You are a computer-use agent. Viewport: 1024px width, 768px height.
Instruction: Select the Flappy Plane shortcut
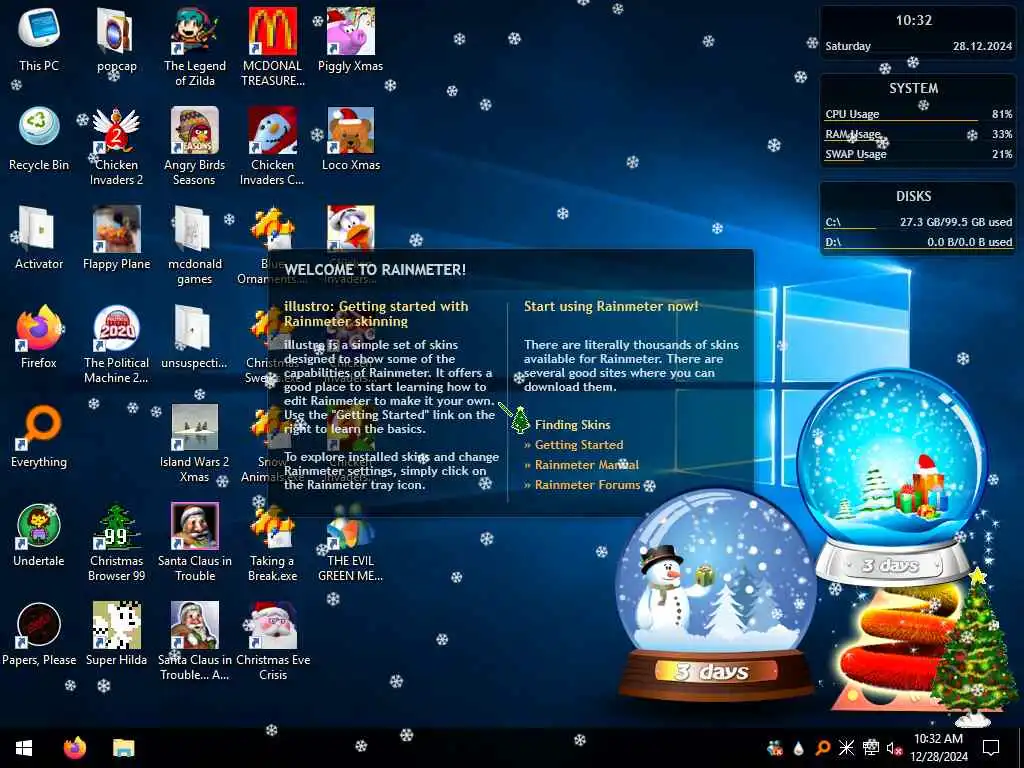(116, 238)
